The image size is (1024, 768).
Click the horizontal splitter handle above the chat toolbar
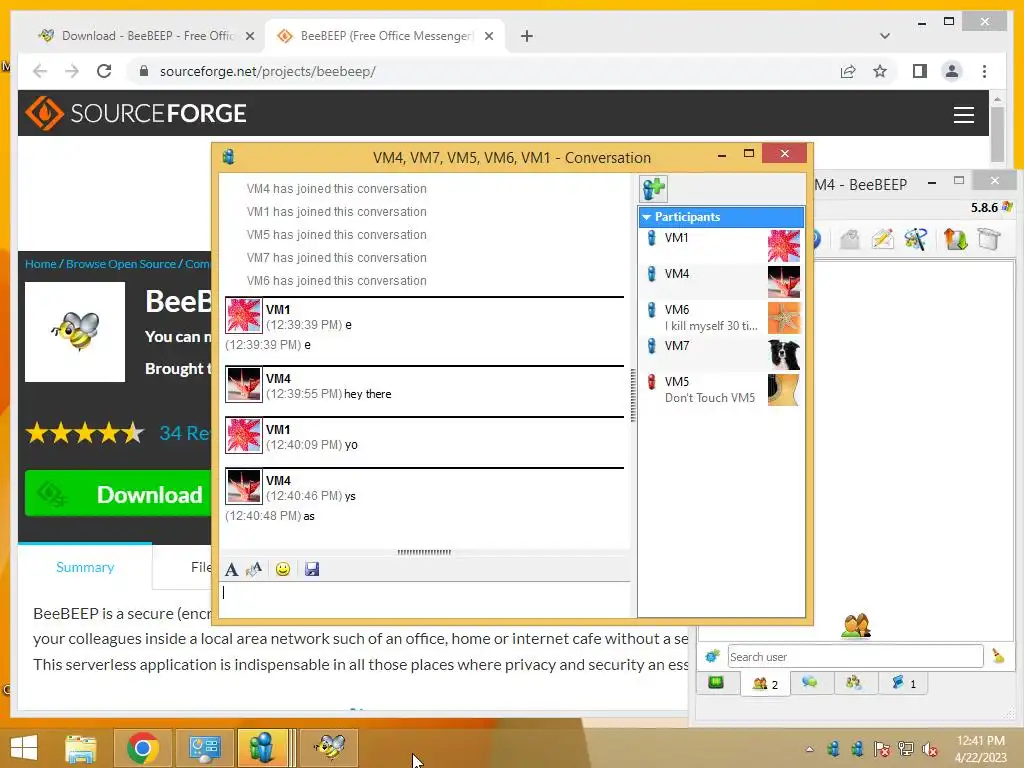coord(424,552)
